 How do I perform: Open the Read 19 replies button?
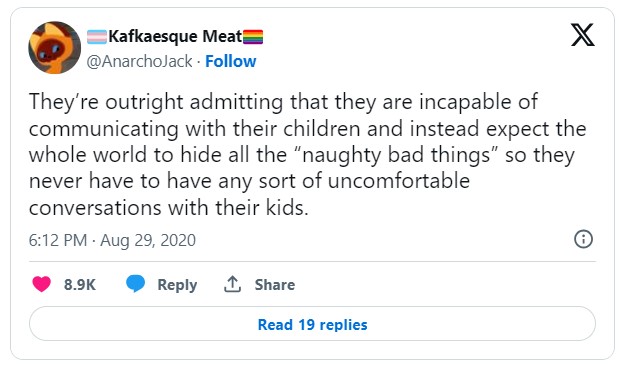[312, 324]
